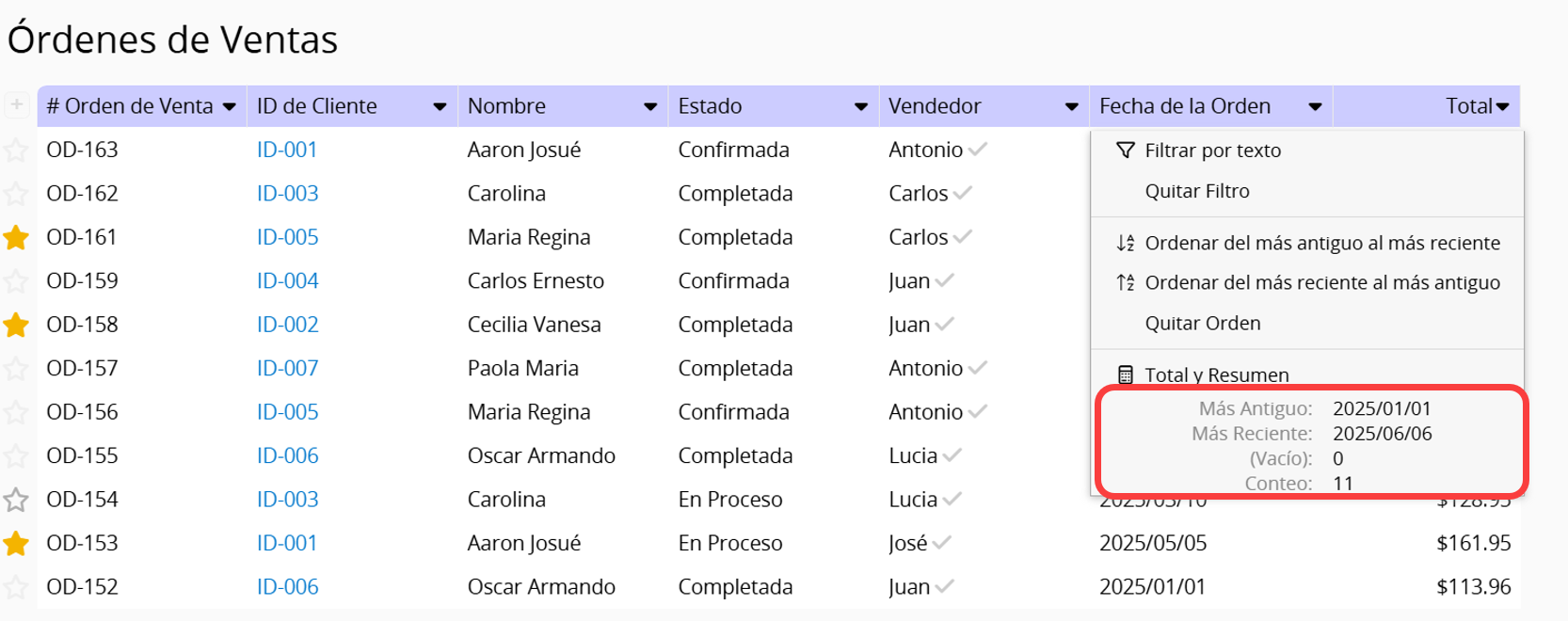Open the Total column dropdown arrow
Image resolution: width=1568 pixels, height=621 pixels.
tap(1502, 107)
